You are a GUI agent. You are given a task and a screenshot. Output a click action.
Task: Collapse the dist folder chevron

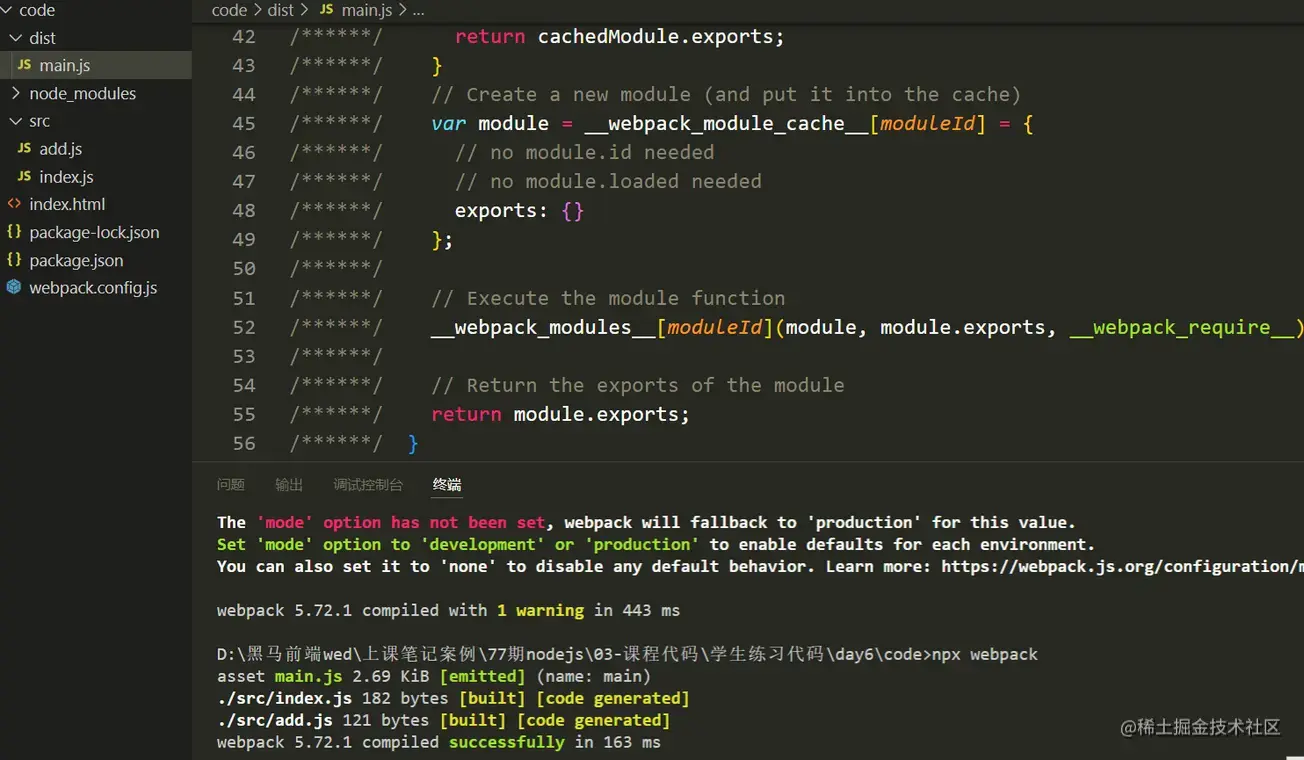coord(15,38)
